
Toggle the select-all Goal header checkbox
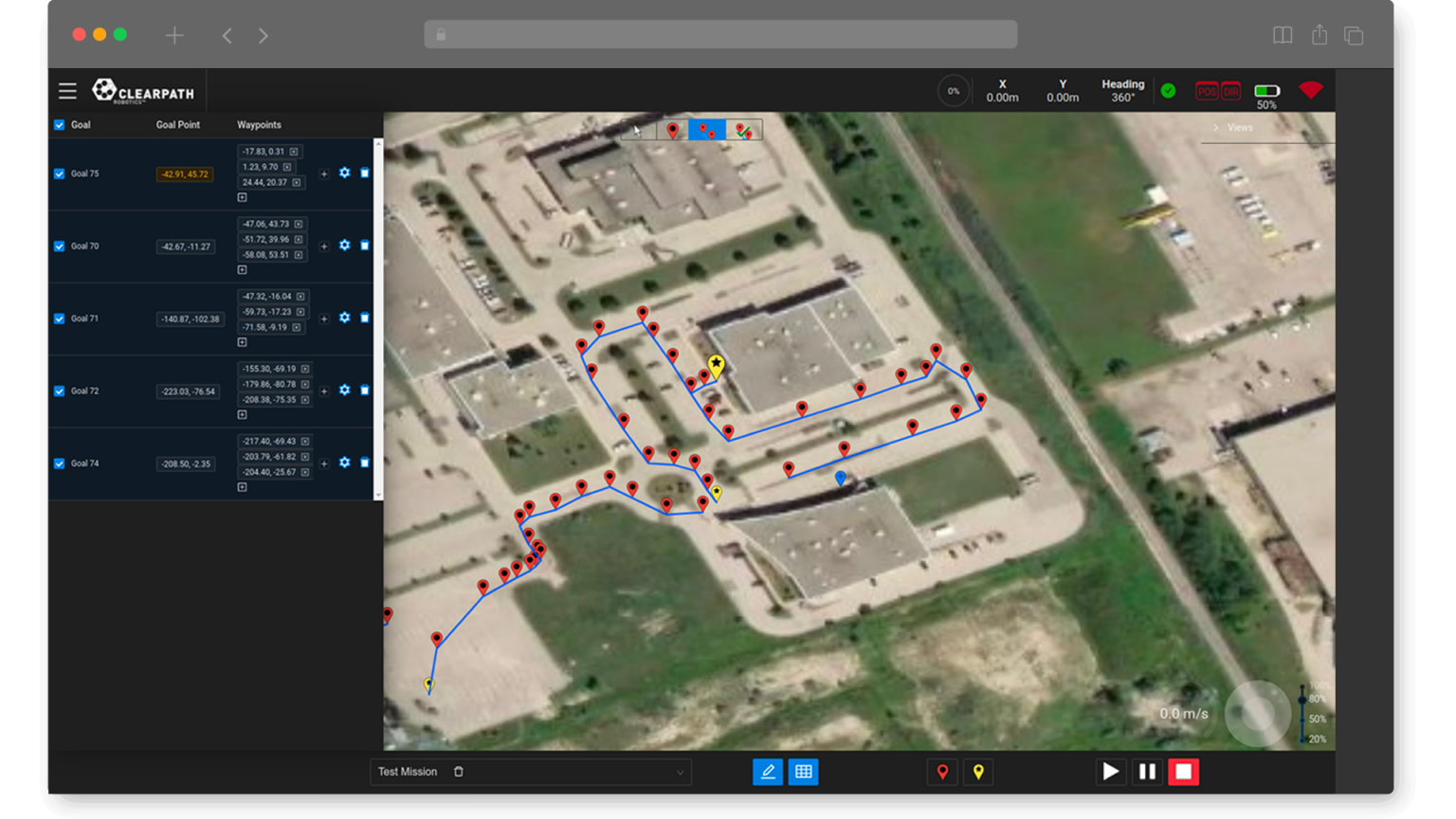pyautogui.click(x=60, y=125)
